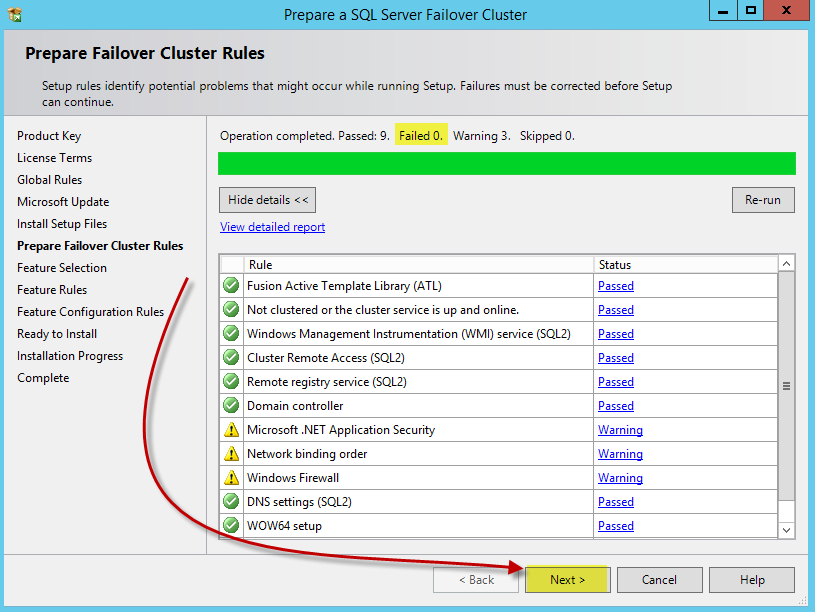
Task: Select Complete step in sidebar
Action: coord(43,377)
